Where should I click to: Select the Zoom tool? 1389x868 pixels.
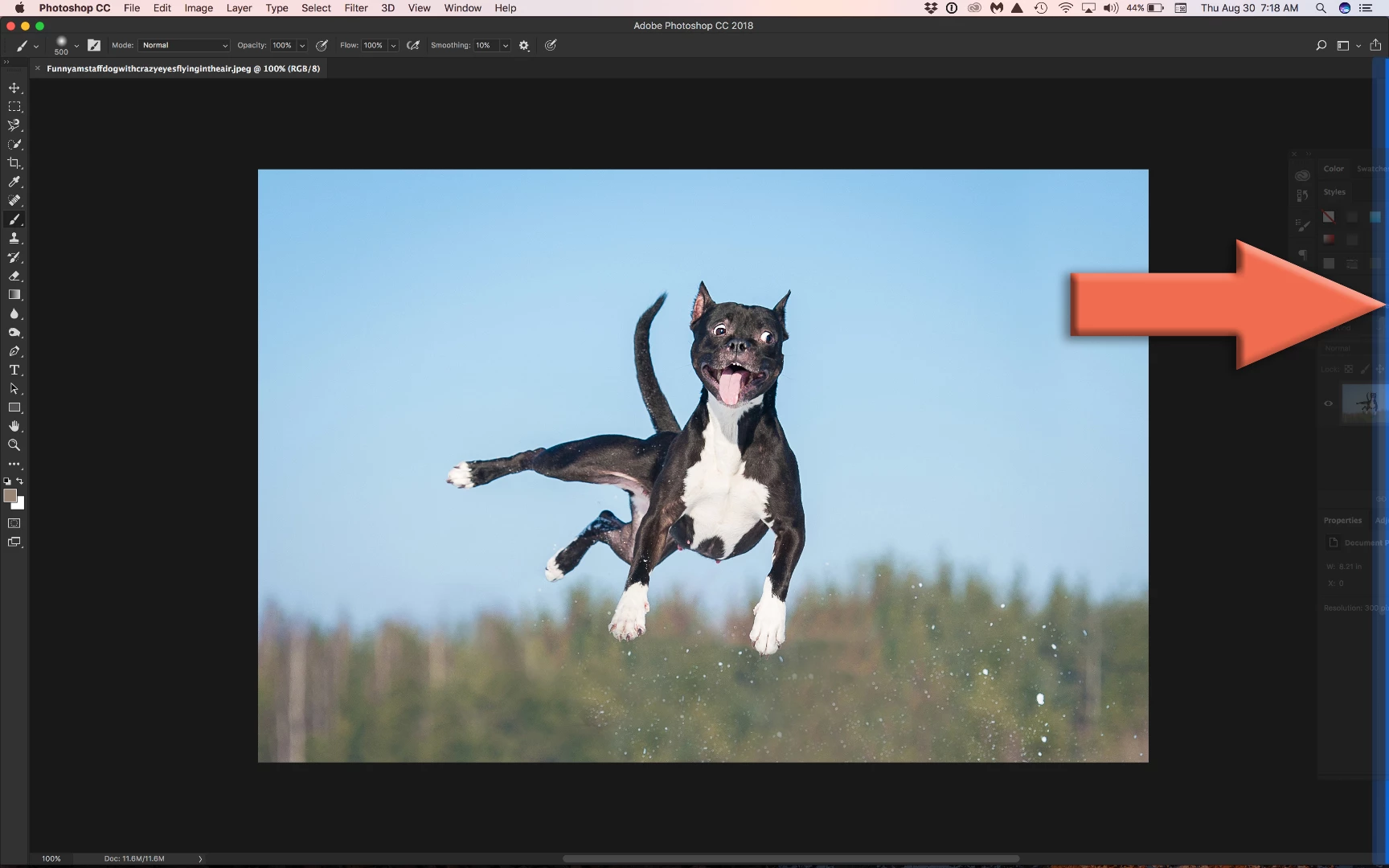click(14, 445)
